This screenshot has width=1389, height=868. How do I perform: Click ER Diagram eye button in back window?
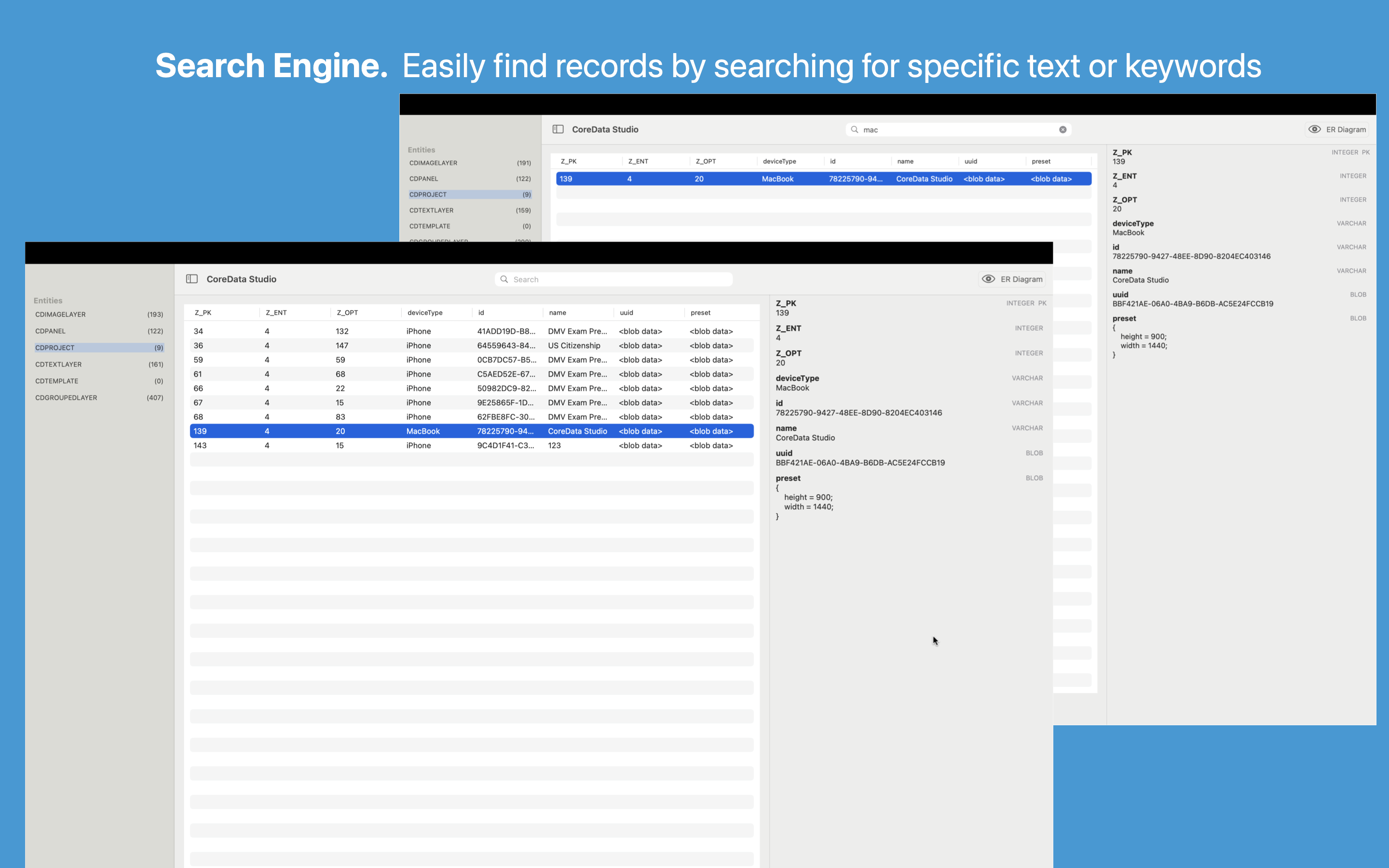(x=1337, y=129)
